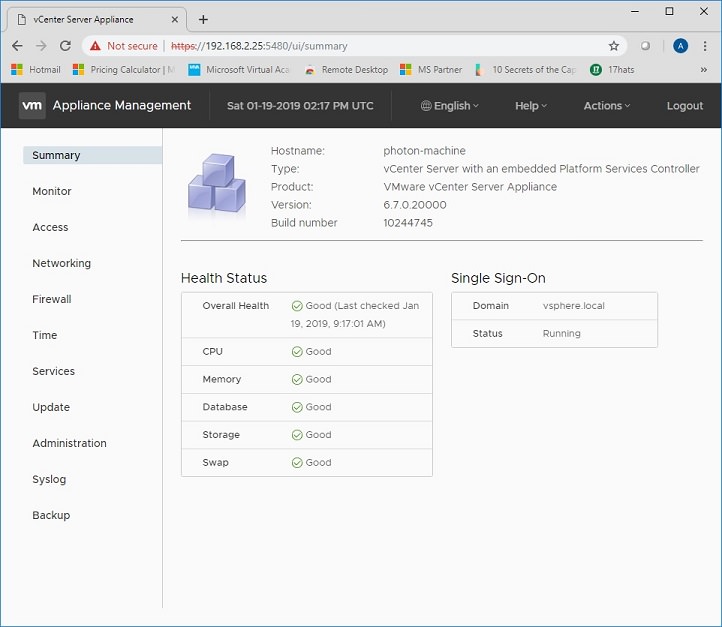
Task: Click the build number 10244745
Action: click(x=408, y=223)
